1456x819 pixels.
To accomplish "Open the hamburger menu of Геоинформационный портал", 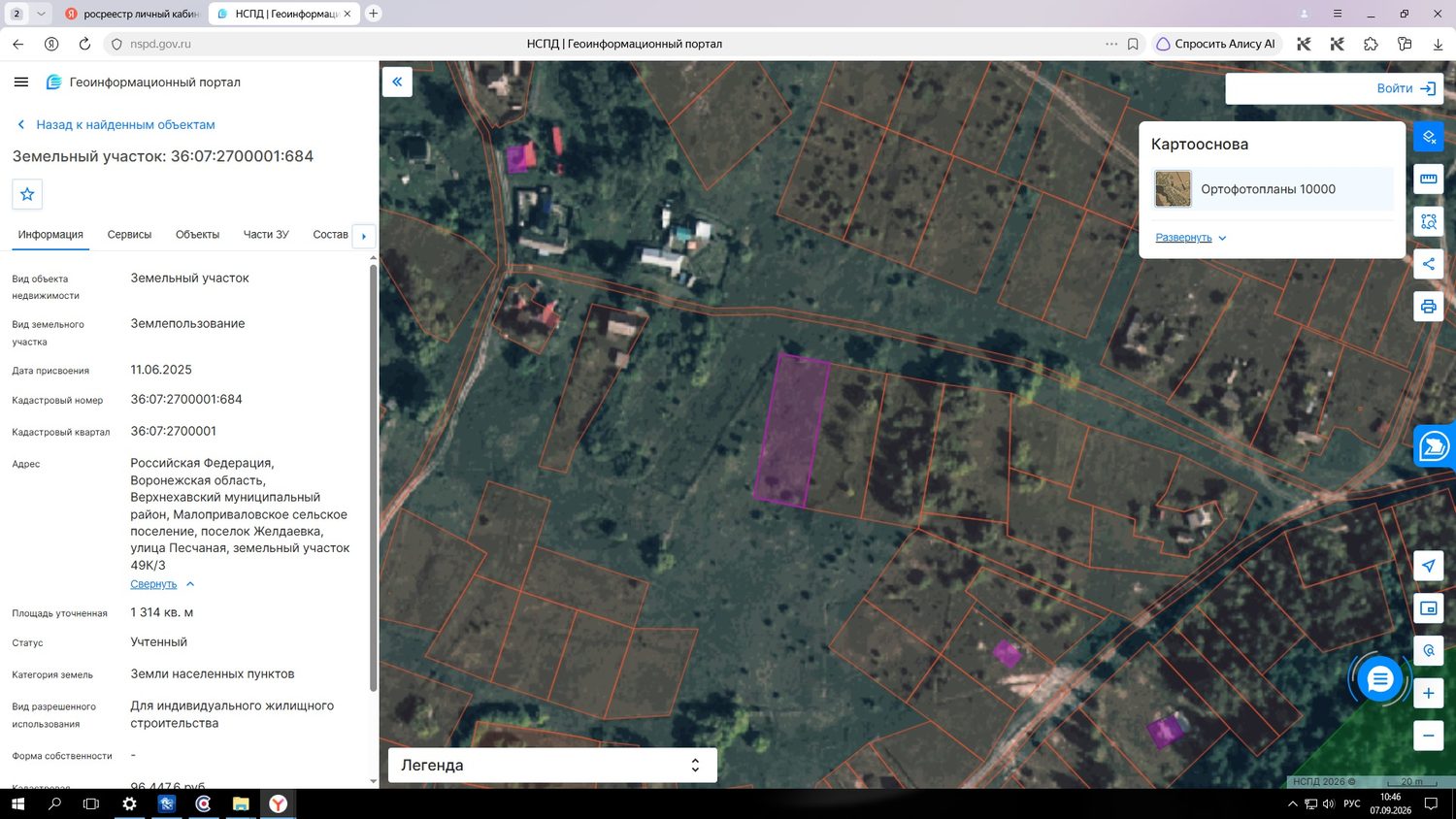I will point(21,82).
